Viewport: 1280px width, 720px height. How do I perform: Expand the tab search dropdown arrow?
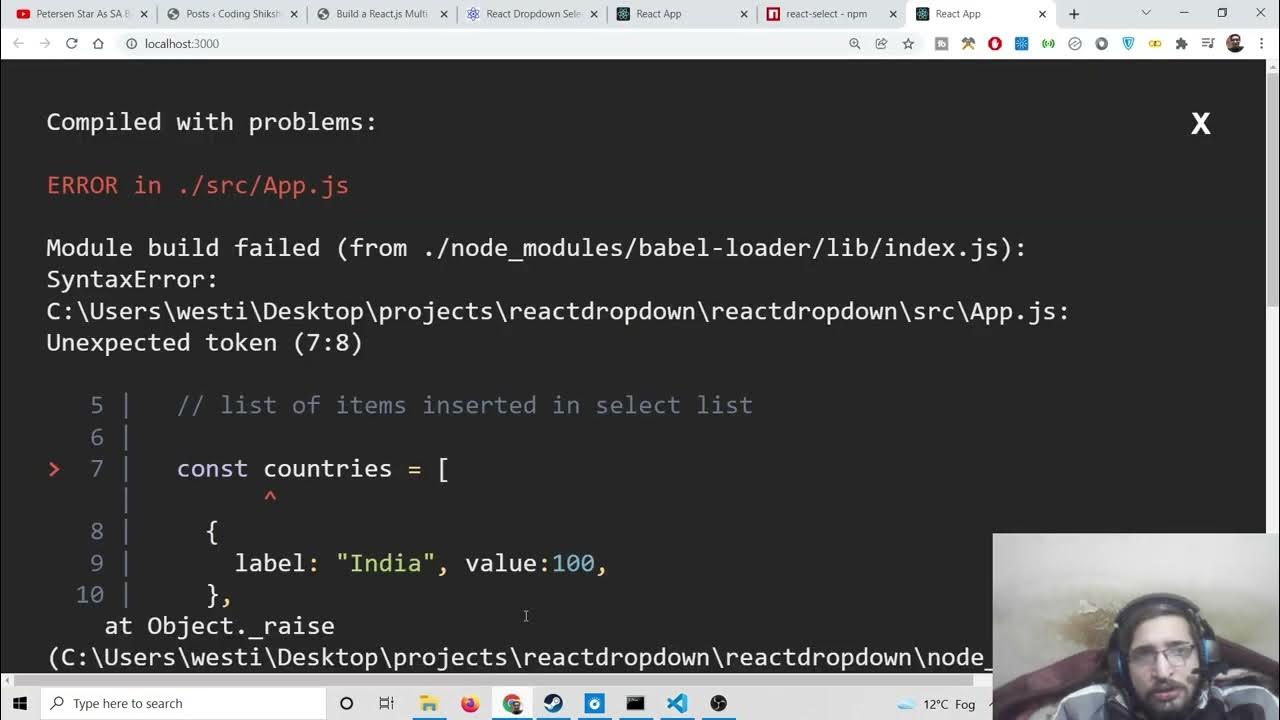(1146, 13)
